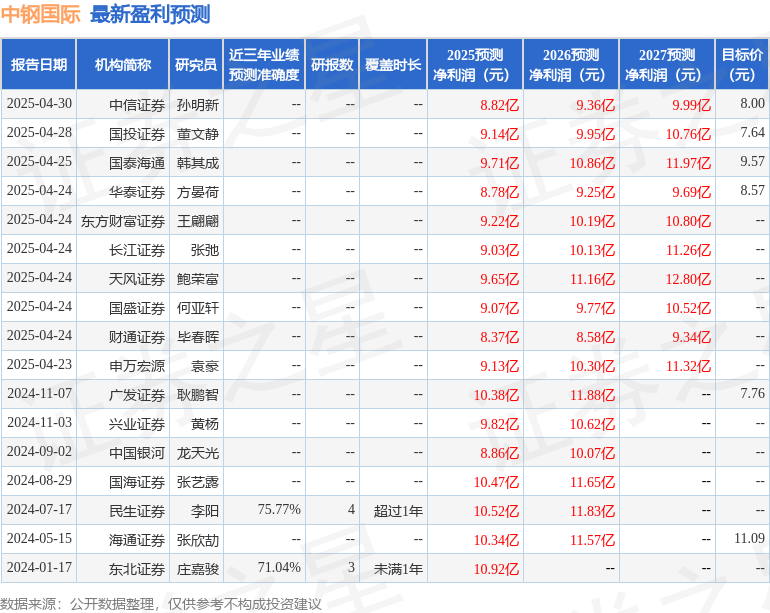Click the 12.80亿 profit value

688,279
